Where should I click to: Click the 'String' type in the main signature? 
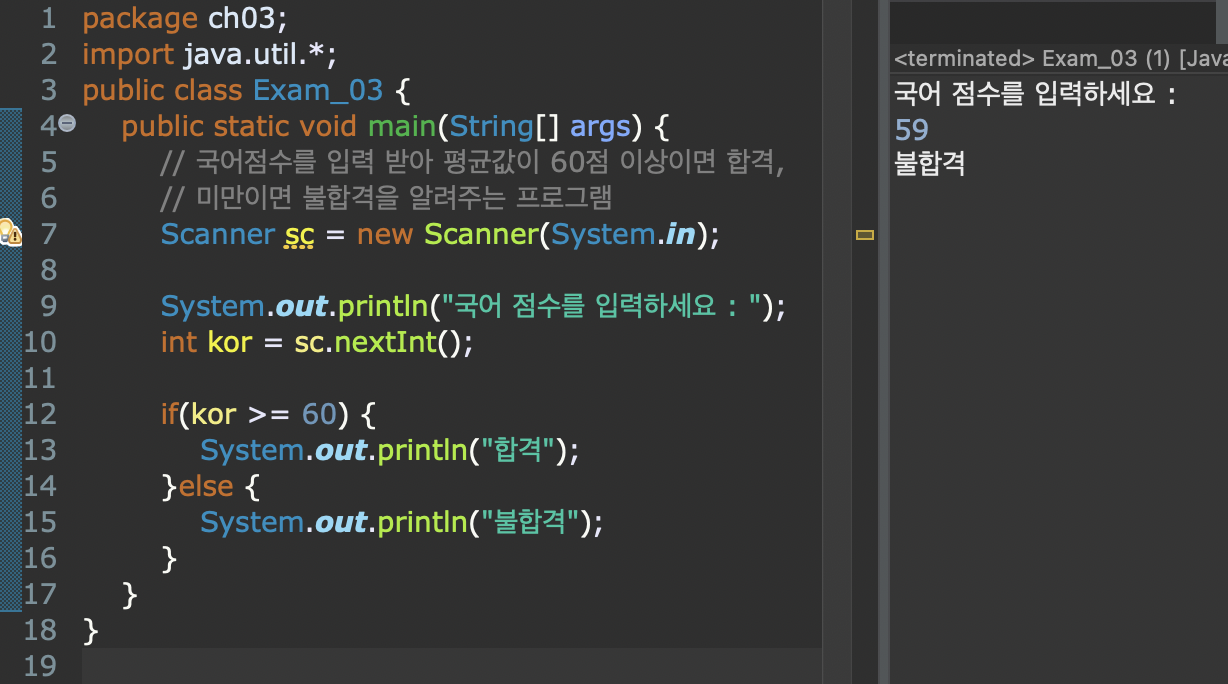pyautogui.click(x=492, y=126)
